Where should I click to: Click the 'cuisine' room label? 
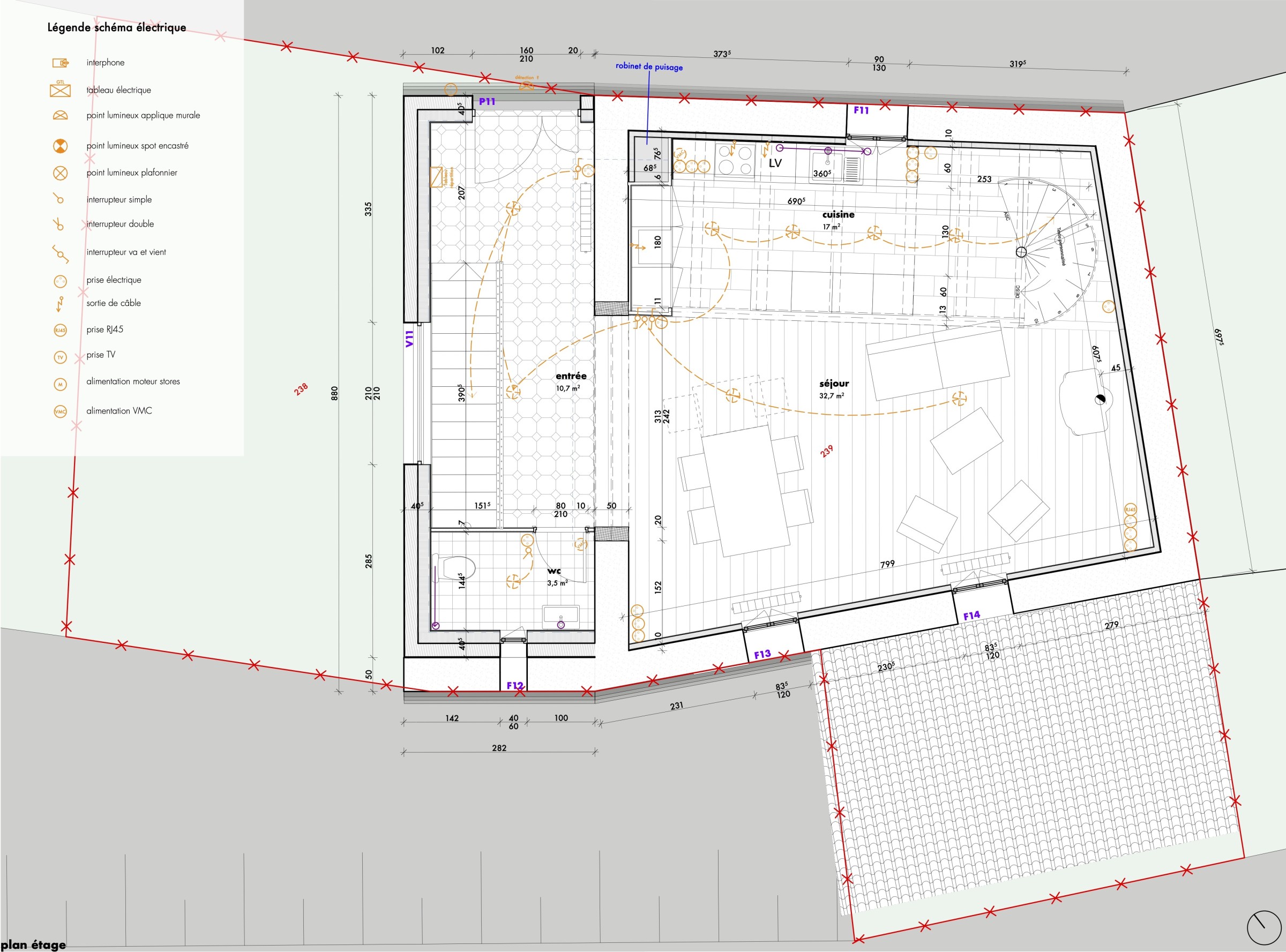click(x=838, y=214)
